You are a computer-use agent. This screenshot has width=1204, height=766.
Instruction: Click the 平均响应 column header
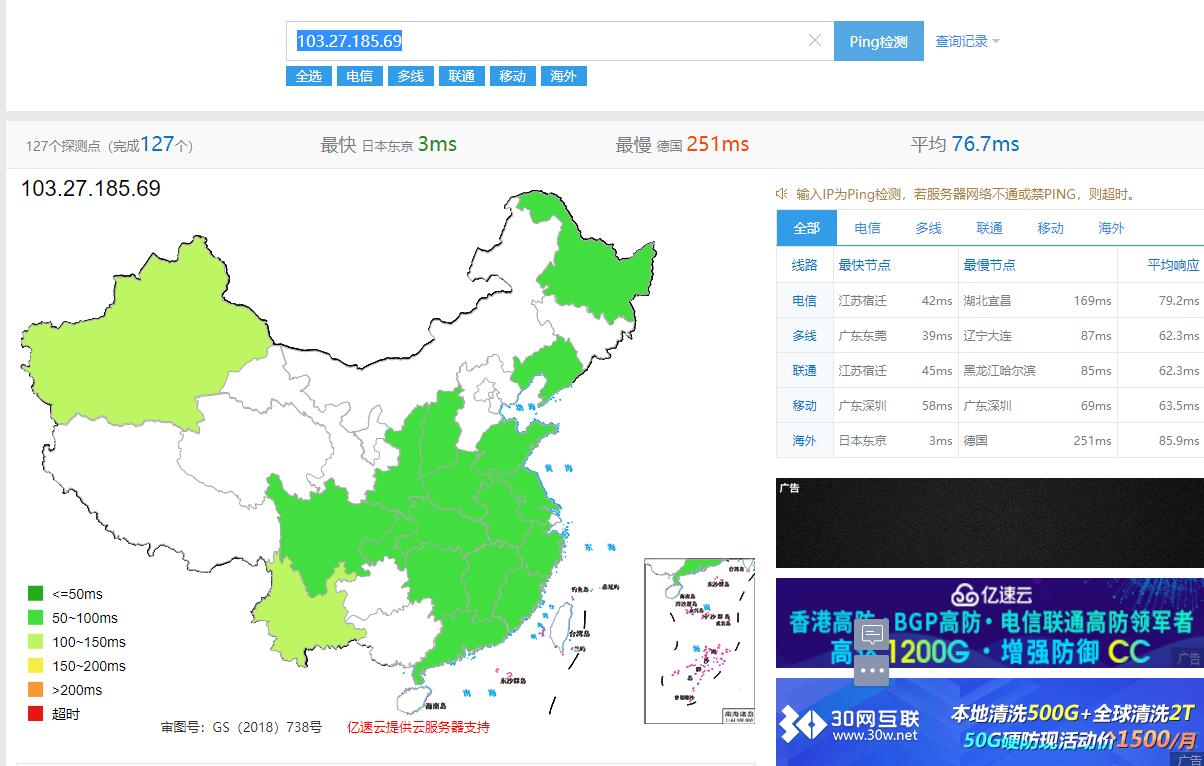coord(1172,265)
